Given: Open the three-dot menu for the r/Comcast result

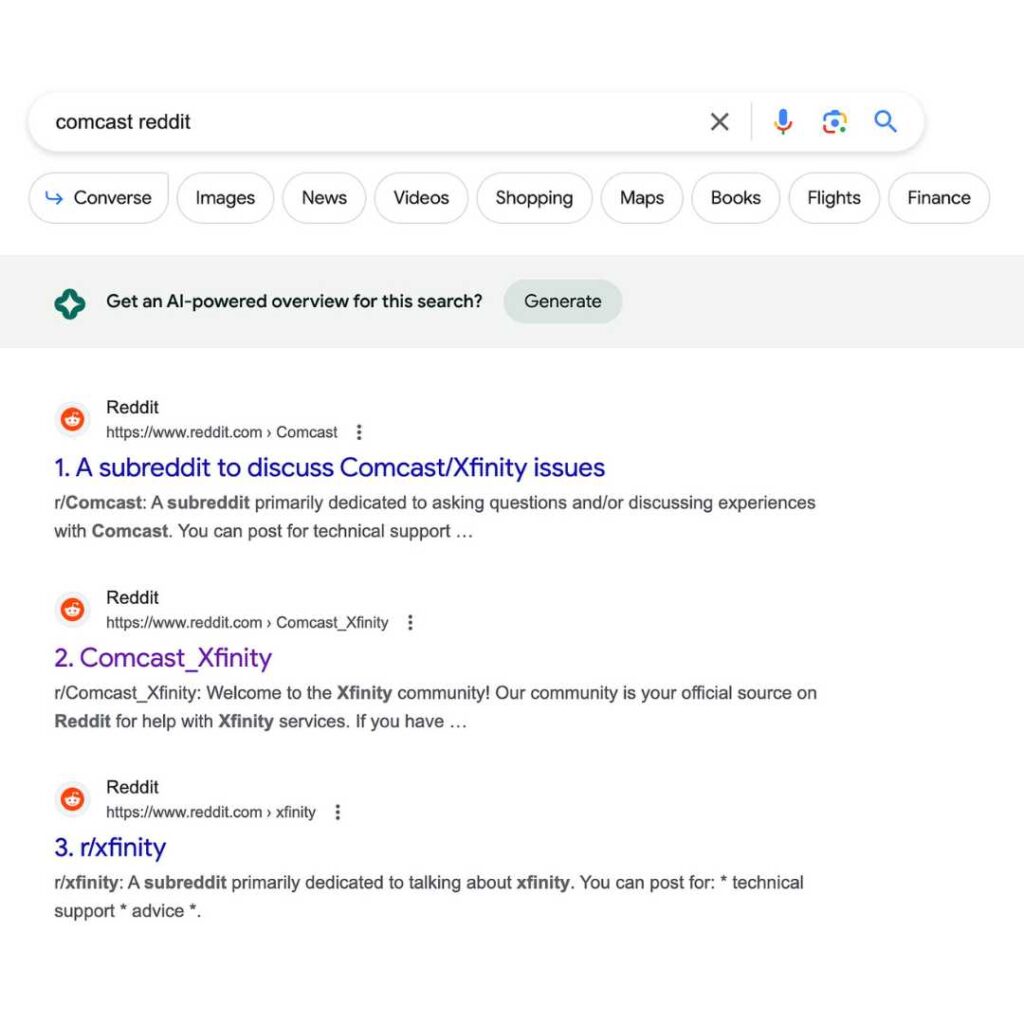Looking at the screenshot, I should point(359,433).
